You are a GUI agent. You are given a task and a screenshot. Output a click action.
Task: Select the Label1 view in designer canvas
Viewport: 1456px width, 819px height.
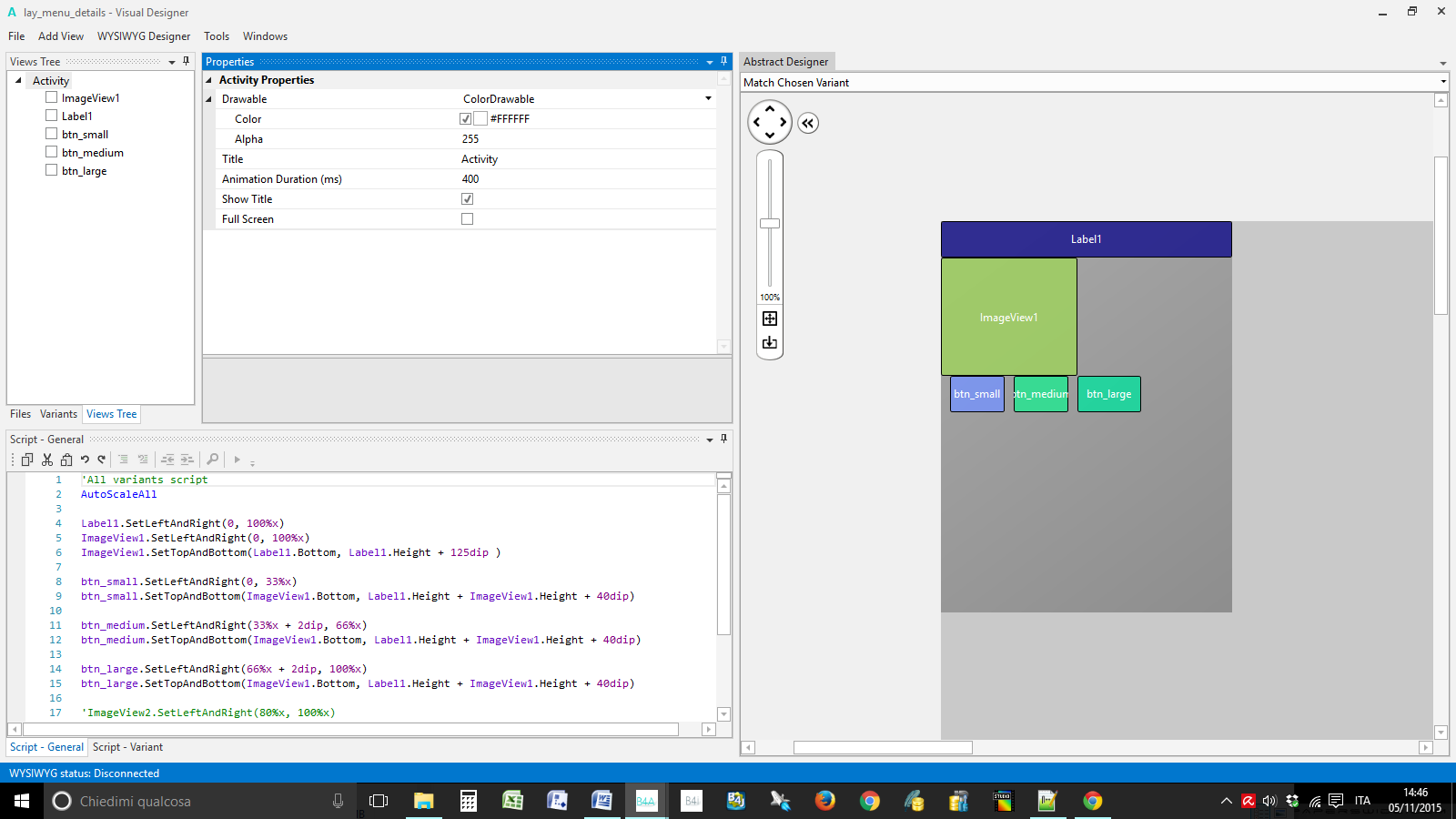point(1086,239)
